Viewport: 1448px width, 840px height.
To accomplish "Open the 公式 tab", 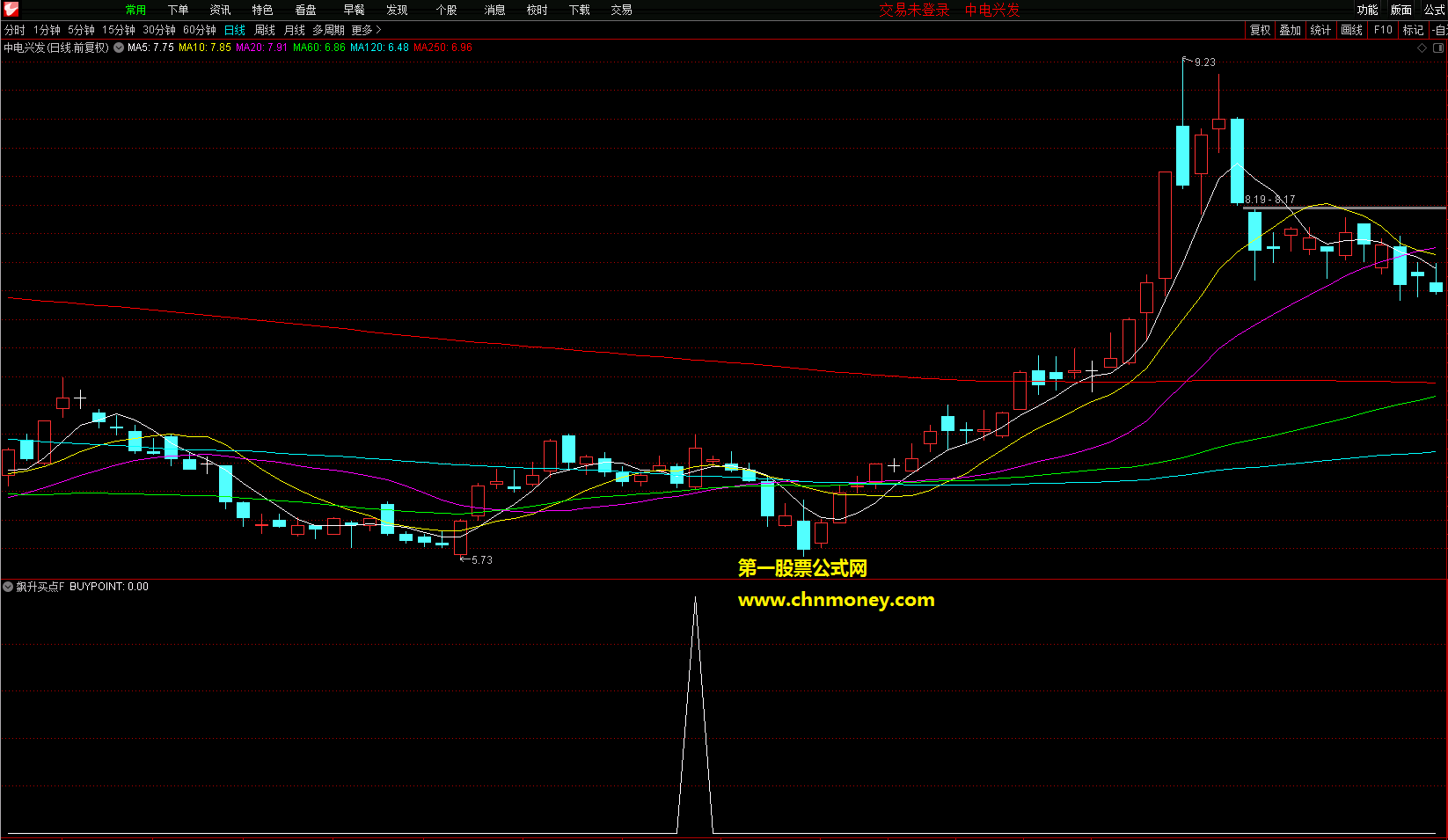I will click(x=1435, y=10).
